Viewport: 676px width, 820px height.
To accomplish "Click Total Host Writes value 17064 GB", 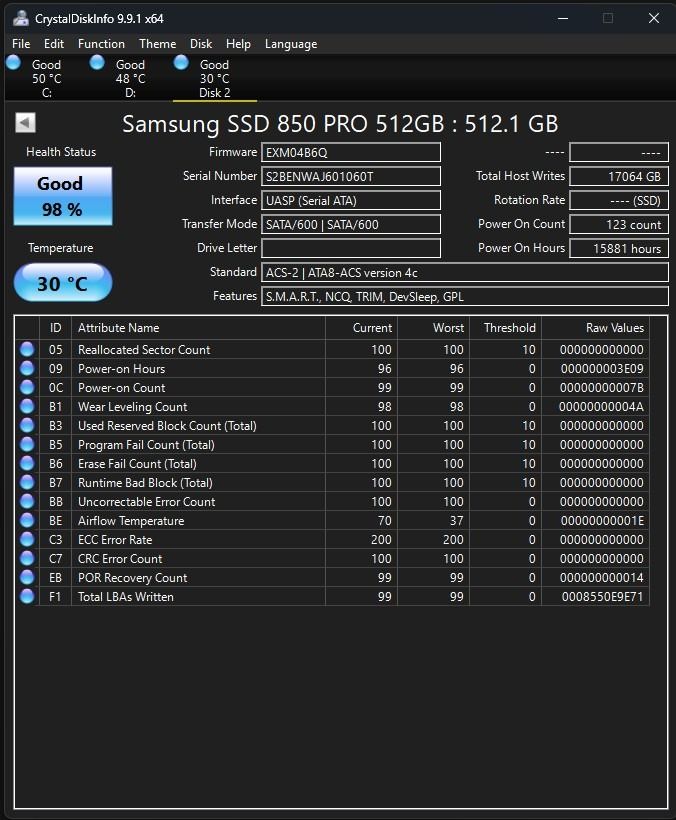I will pyautogui.click(x=619, y=176).
